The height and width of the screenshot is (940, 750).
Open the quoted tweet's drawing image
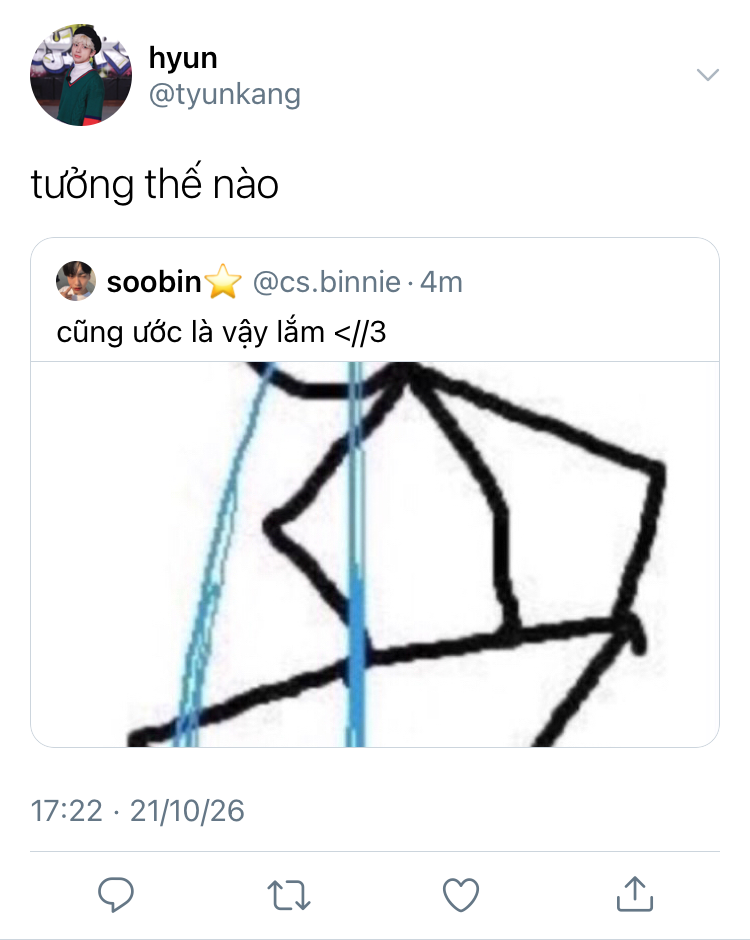coord(375,555)
